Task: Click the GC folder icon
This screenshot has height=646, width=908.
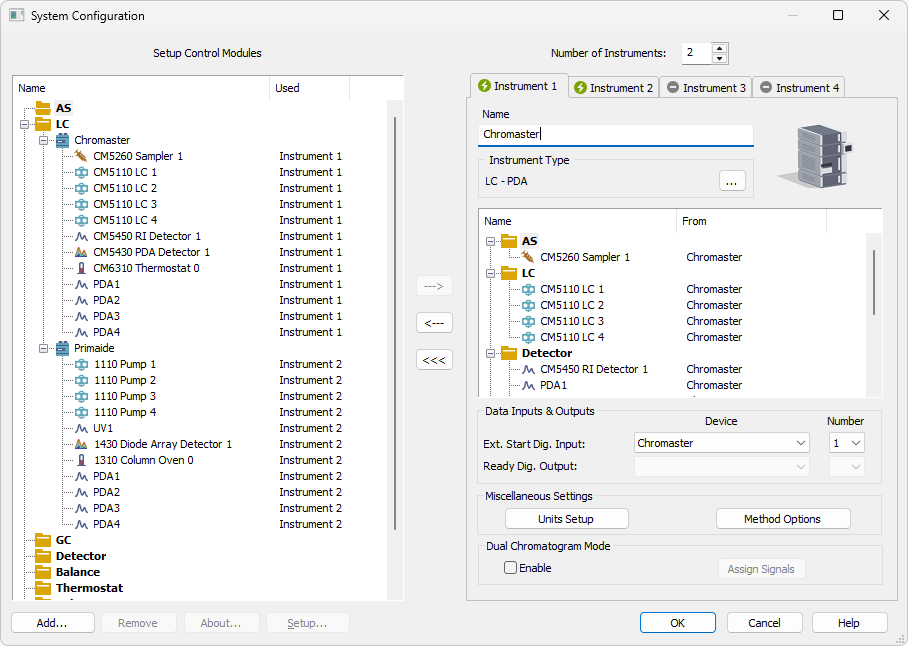Action: coord(42,540)
